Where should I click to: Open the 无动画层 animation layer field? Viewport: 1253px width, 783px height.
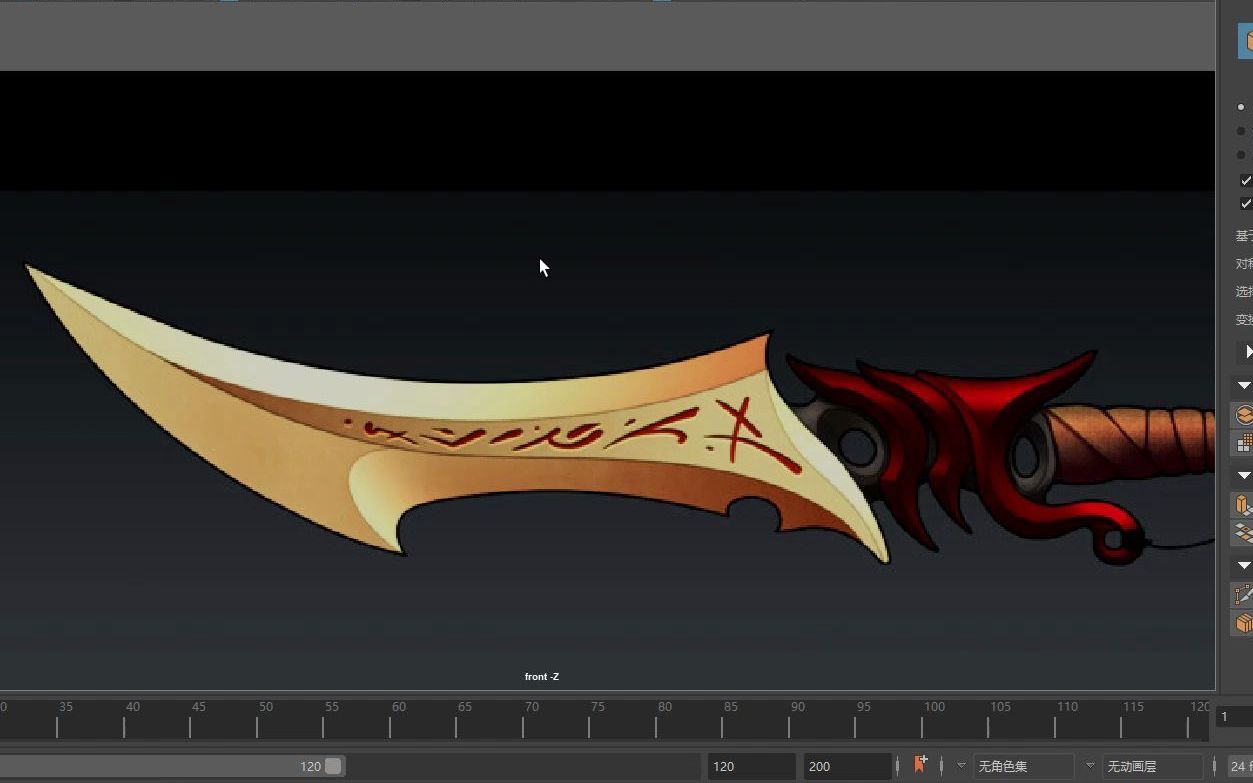pyautogui.click(x=1152, y=766)
